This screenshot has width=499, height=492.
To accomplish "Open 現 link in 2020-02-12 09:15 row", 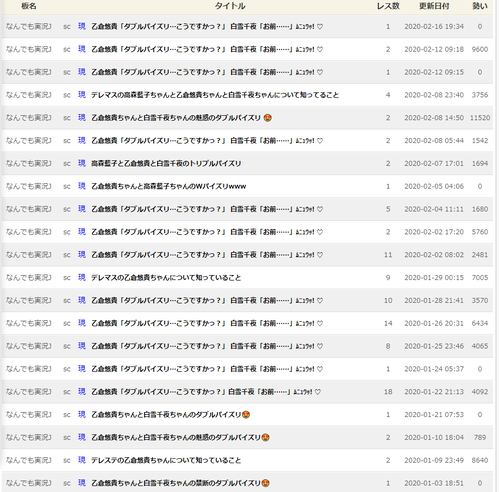I will coord(82,72).
